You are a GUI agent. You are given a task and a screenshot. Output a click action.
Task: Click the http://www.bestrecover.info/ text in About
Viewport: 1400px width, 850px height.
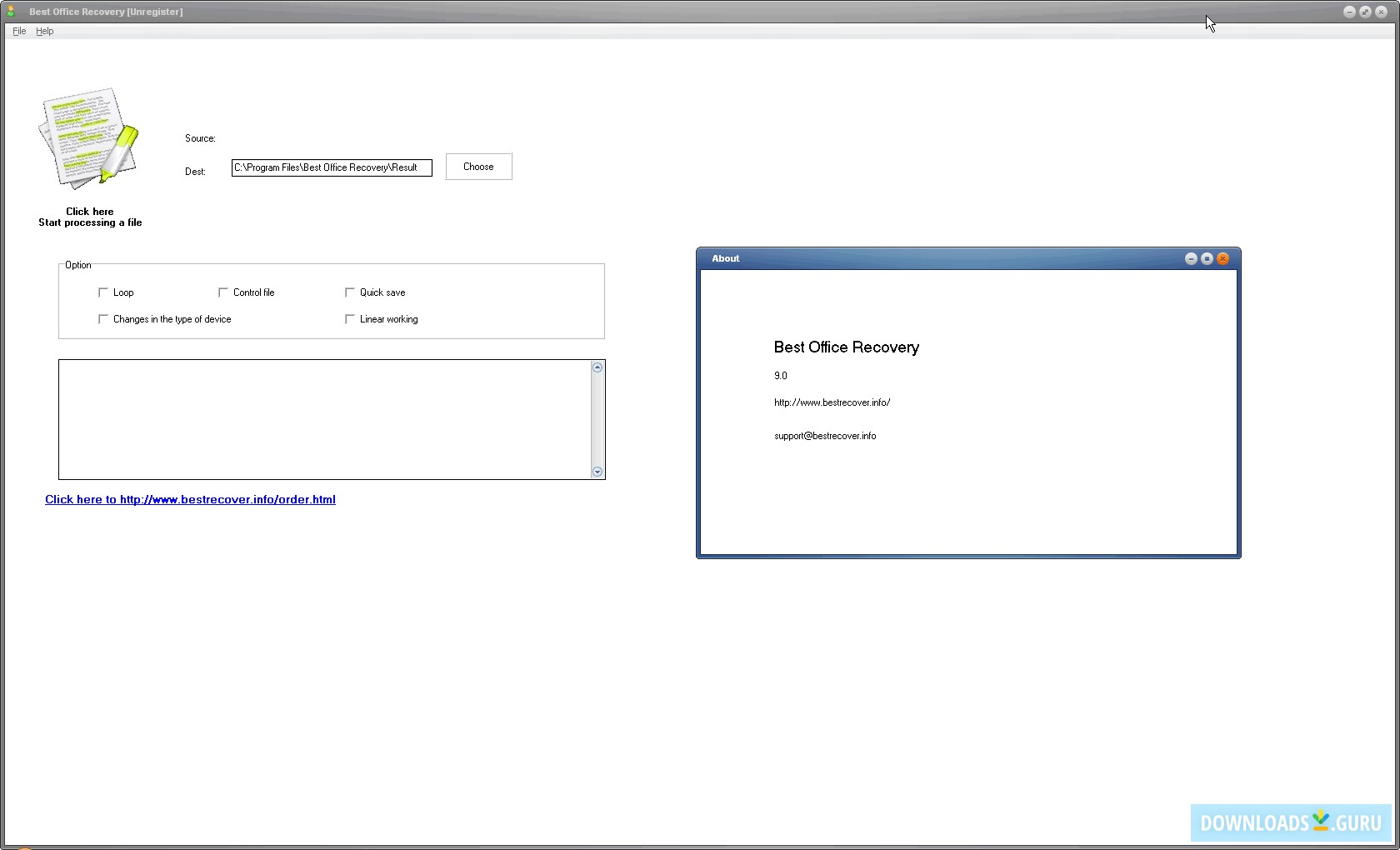832,402
